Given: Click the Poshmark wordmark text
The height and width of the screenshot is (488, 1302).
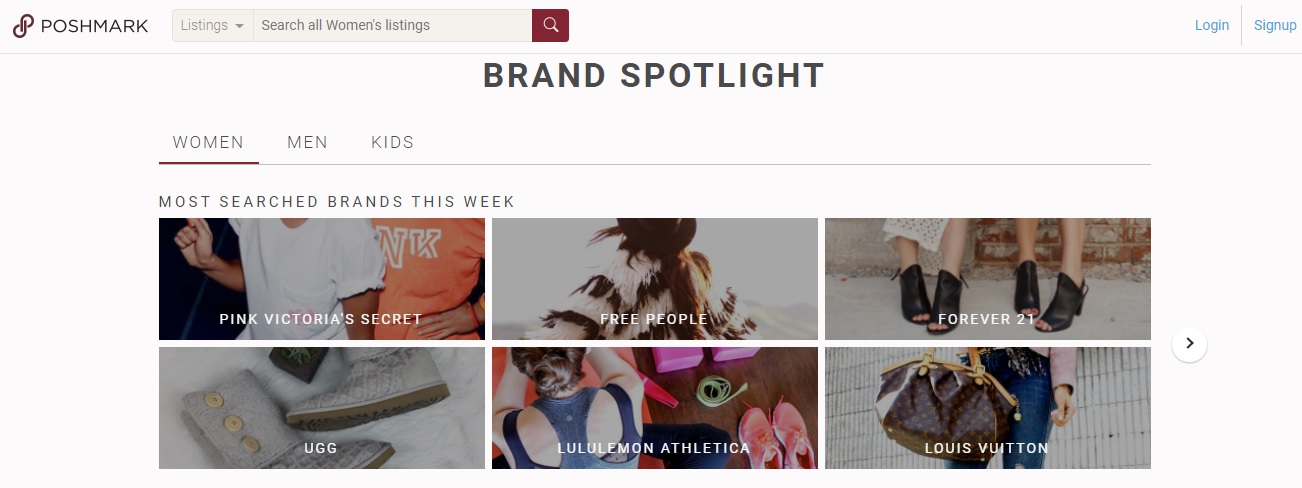Looking at the screenshot, I should coord(94,26).
